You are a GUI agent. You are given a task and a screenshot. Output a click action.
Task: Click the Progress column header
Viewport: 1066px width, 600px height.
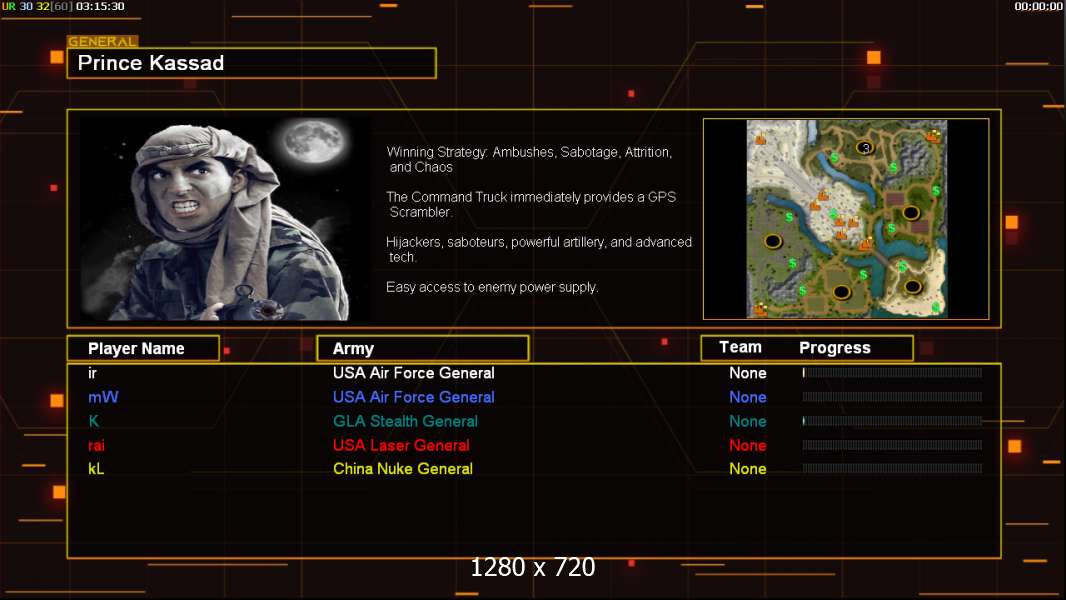pos(835,348)
